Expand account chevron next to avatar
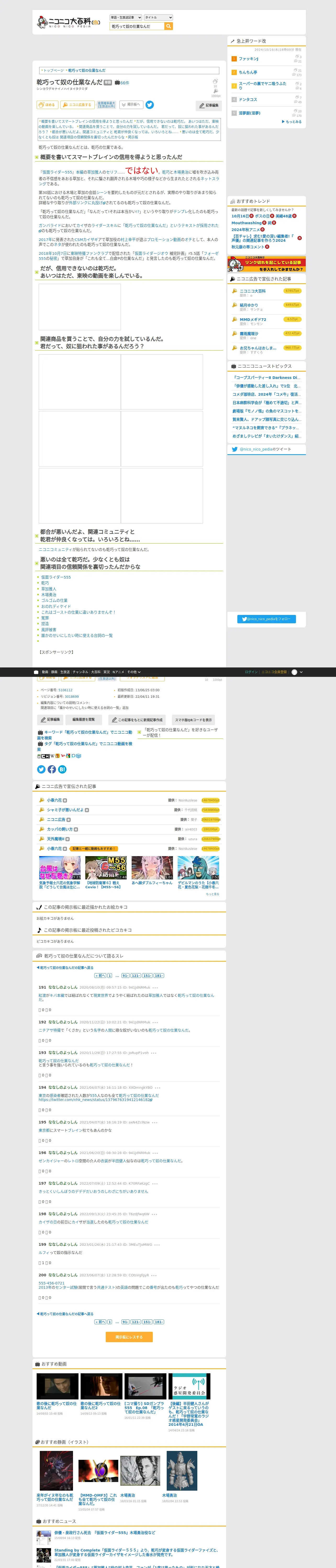This screenshot has width=336, height=1568. 301,672
